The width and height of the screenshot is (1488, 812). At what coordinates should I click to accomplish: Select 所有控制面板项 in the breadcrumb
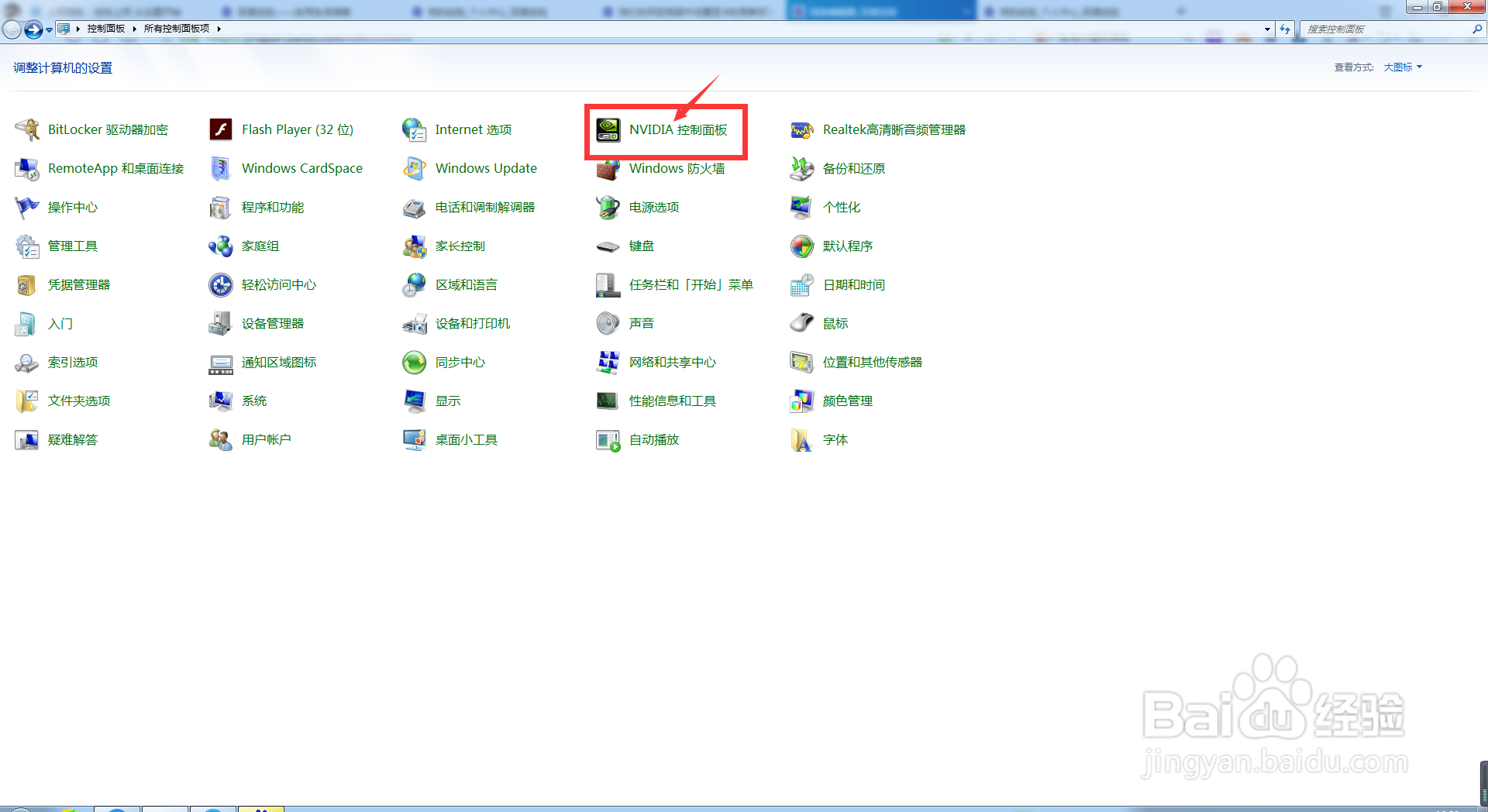[177, 29]
